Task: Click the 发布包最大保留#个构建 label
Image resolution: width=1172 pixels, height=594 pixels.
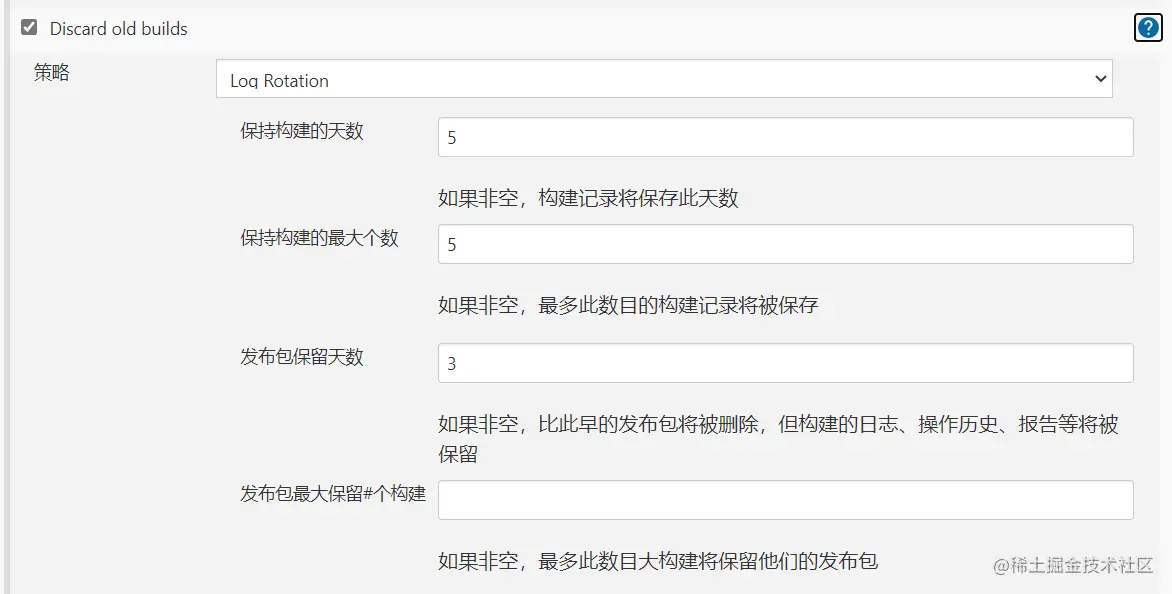Action: coord(333,494)
